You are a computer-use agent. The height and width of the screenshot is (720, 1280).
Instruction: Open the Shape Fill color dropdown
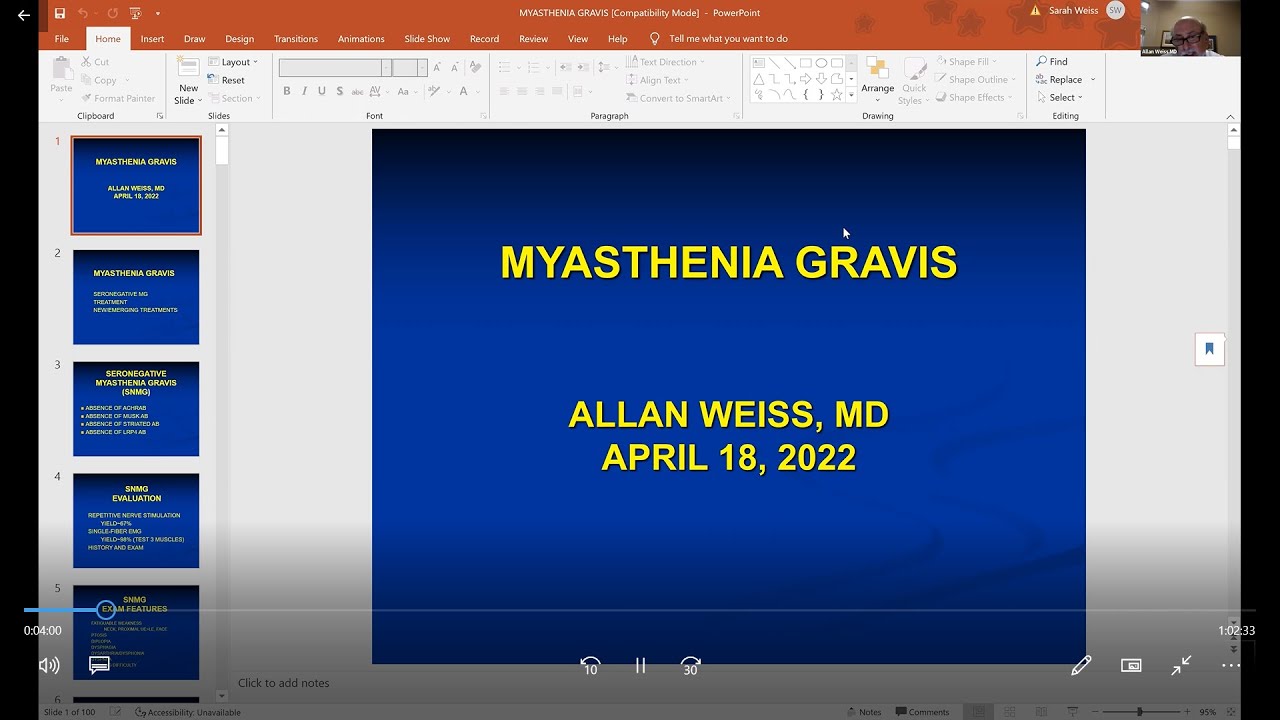coord(966,62)
